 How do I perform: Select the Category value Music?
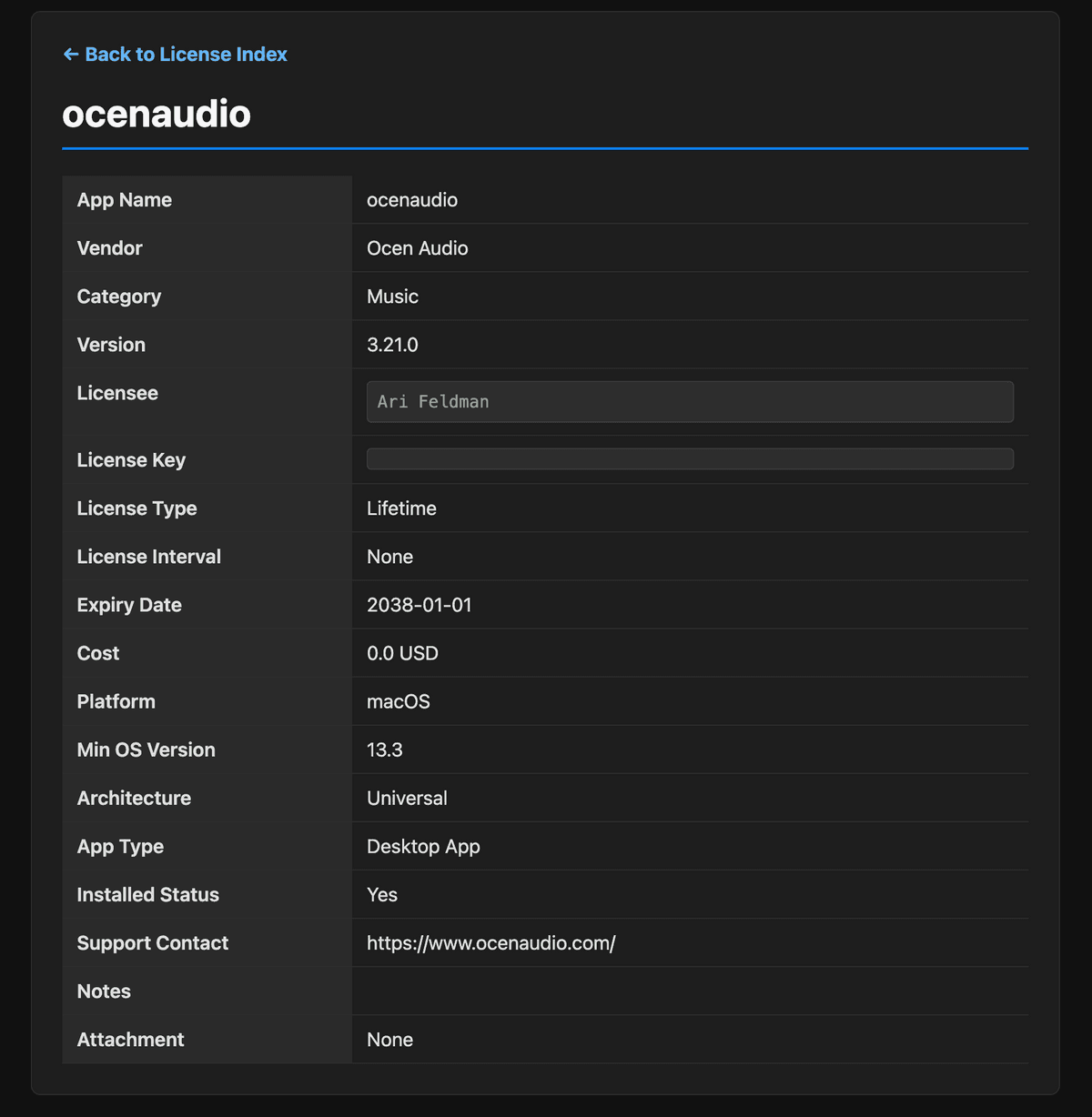point(392,297)
